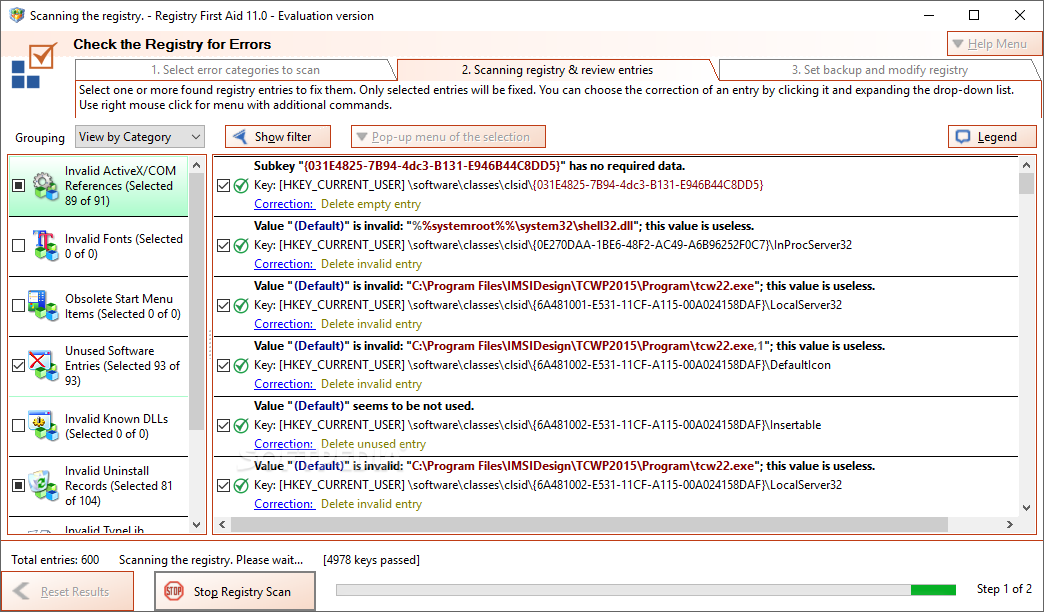Click horizontal scrollbar right arrow
Screen dimensions: 1044x612
[x=1010, y=525]
